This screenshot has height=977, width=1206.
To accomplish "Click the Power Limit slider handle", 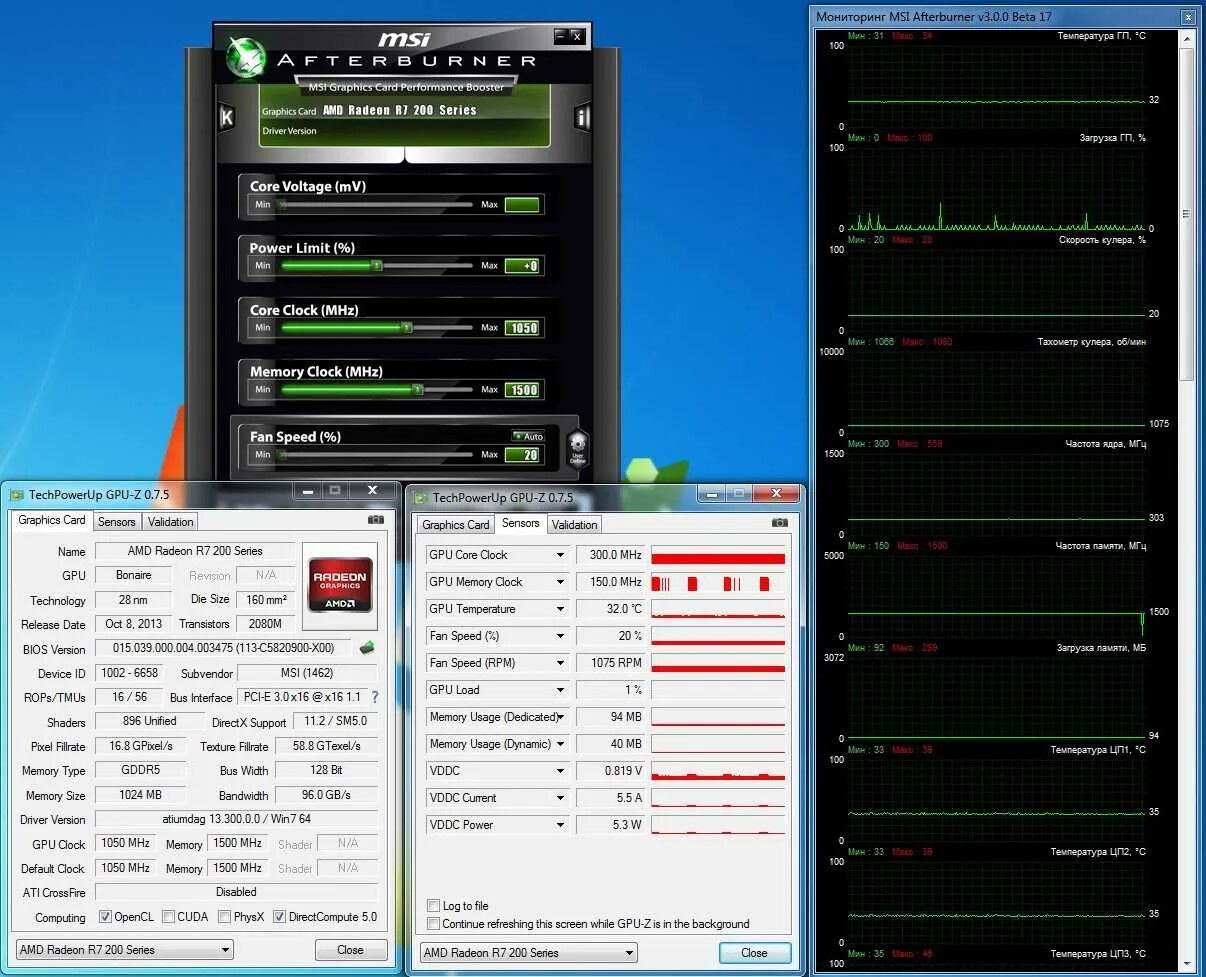I will pos(376,266).
